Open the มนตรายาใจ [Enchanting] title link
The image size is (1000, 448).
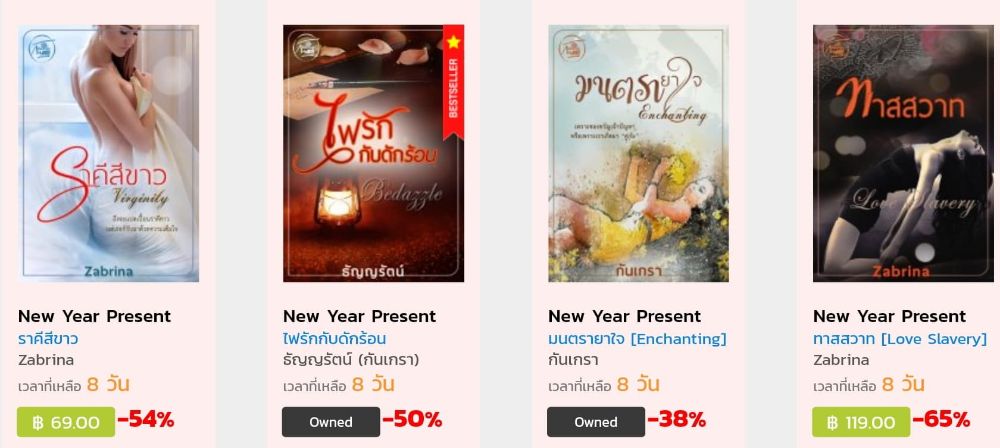click(x=637, y=338)
